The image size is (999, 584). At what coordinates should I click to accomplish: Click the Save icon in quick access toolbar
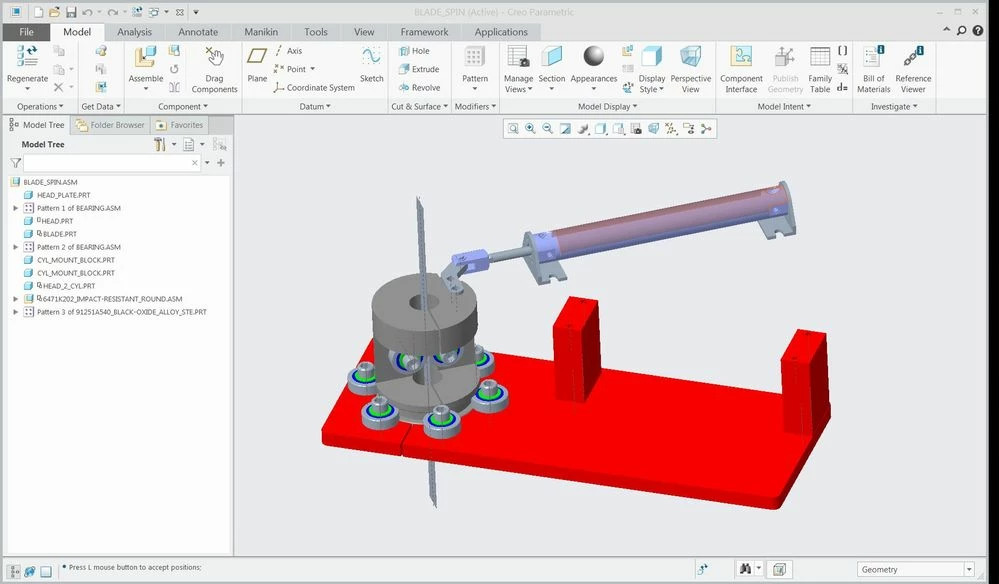coord(71,12)
